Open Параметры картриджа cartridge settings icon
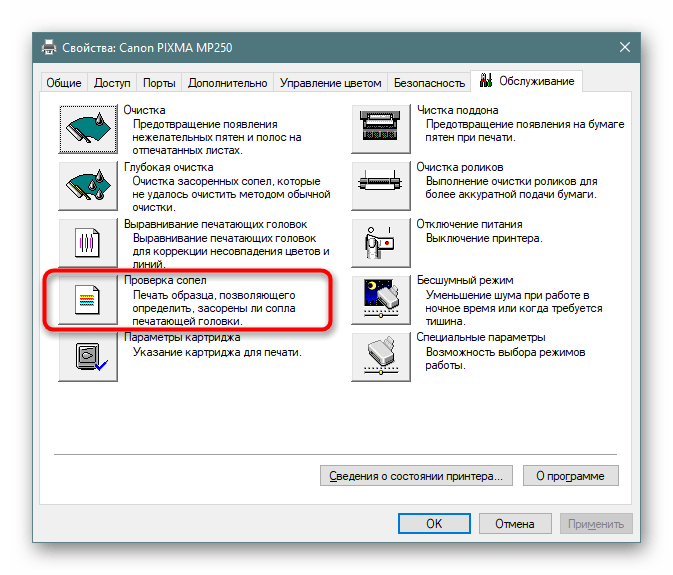673x575 pixels. 88,356
